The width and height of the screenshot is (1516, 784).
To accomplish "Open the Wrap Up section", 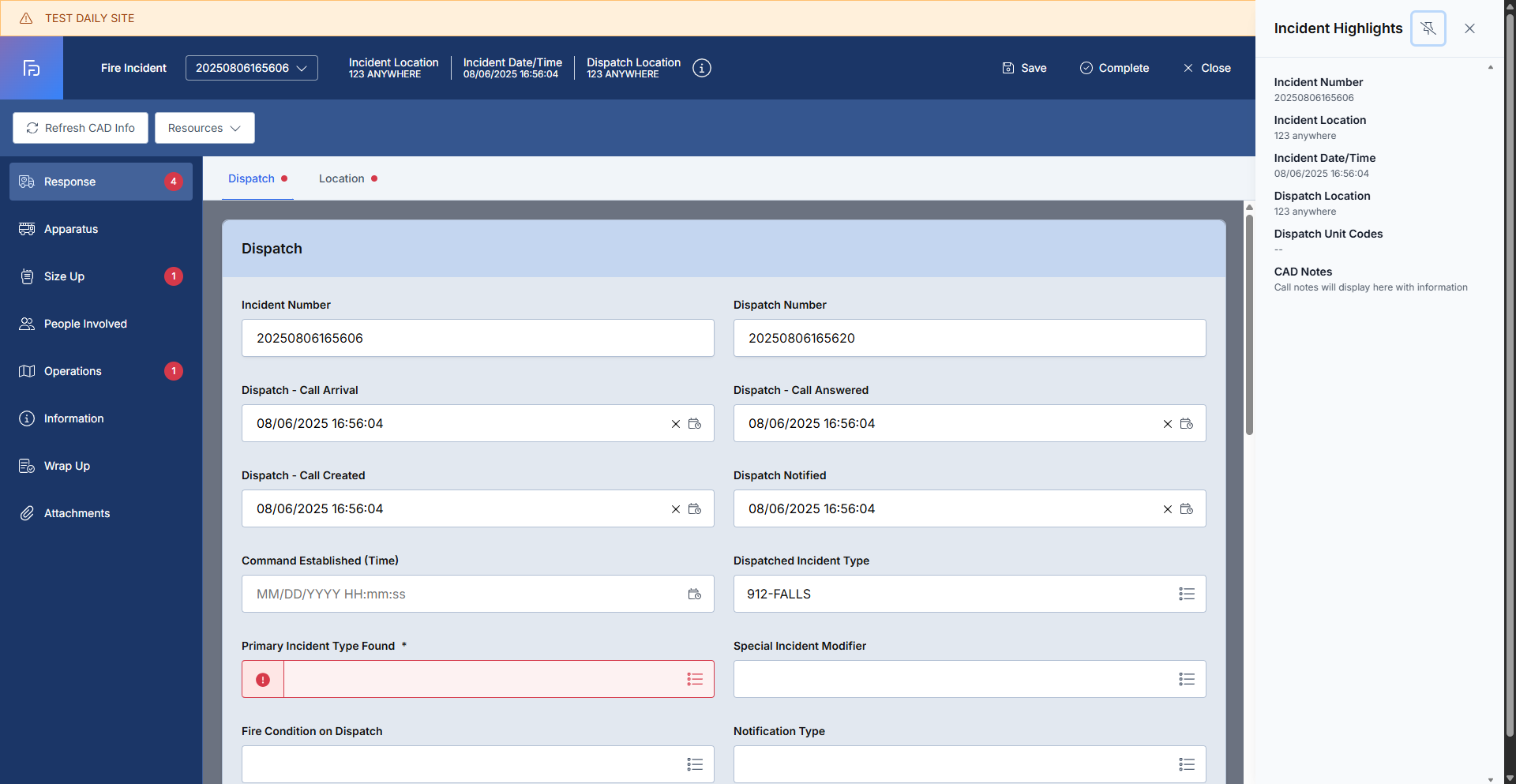I will pyautogui.click(x=101, y=466).
